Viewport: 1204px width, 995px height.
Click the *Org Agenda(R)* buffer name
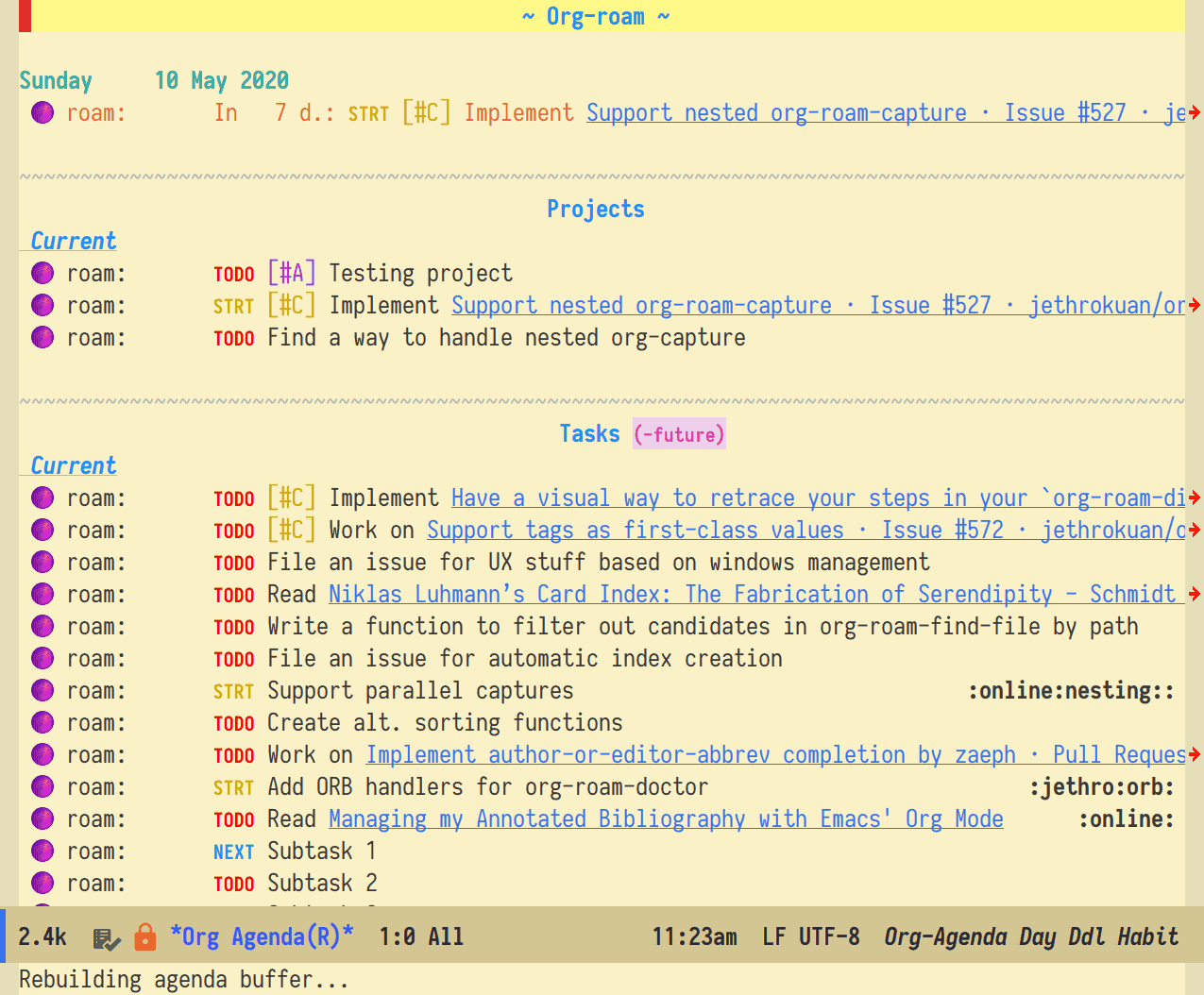click(x=262, y=936)
